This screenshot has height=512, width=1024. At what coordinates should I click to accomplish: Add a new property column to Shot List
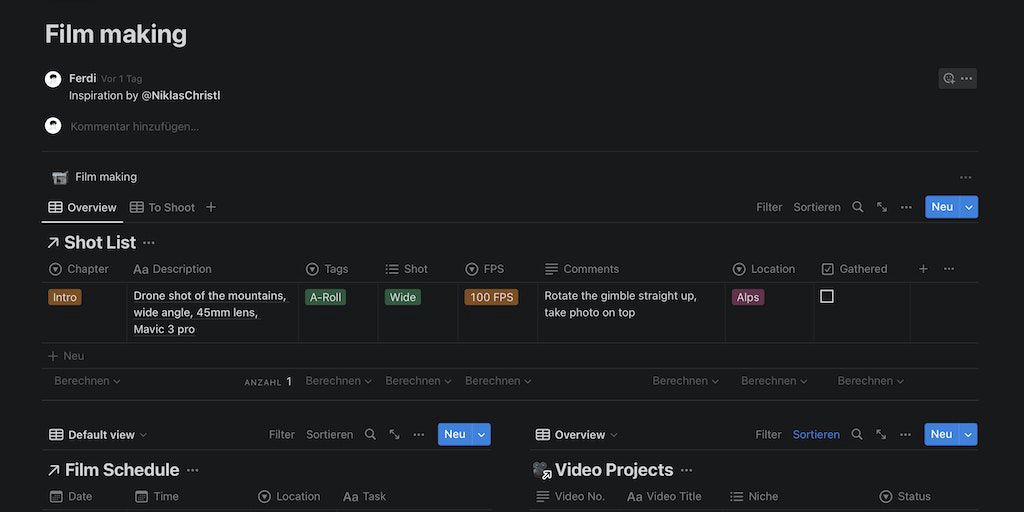tap(923, 269)
